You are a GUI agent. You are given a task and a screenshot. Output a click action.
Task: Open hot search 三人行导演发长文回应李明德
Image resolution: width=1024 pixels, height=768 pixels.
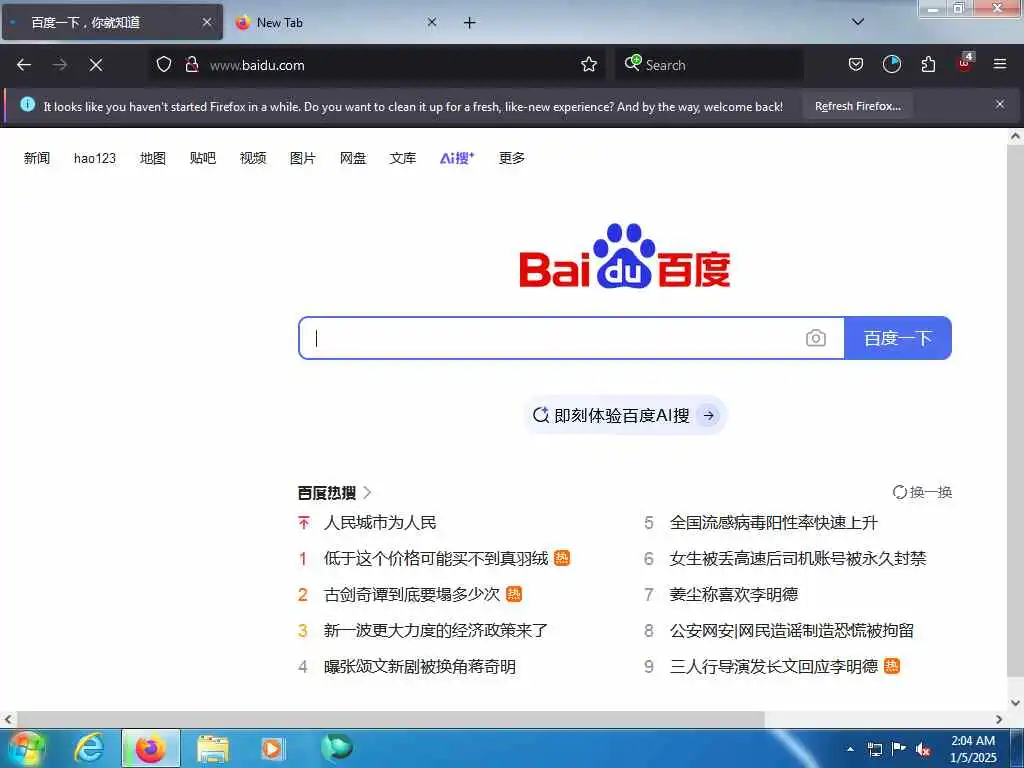click(x=774, y=667)
